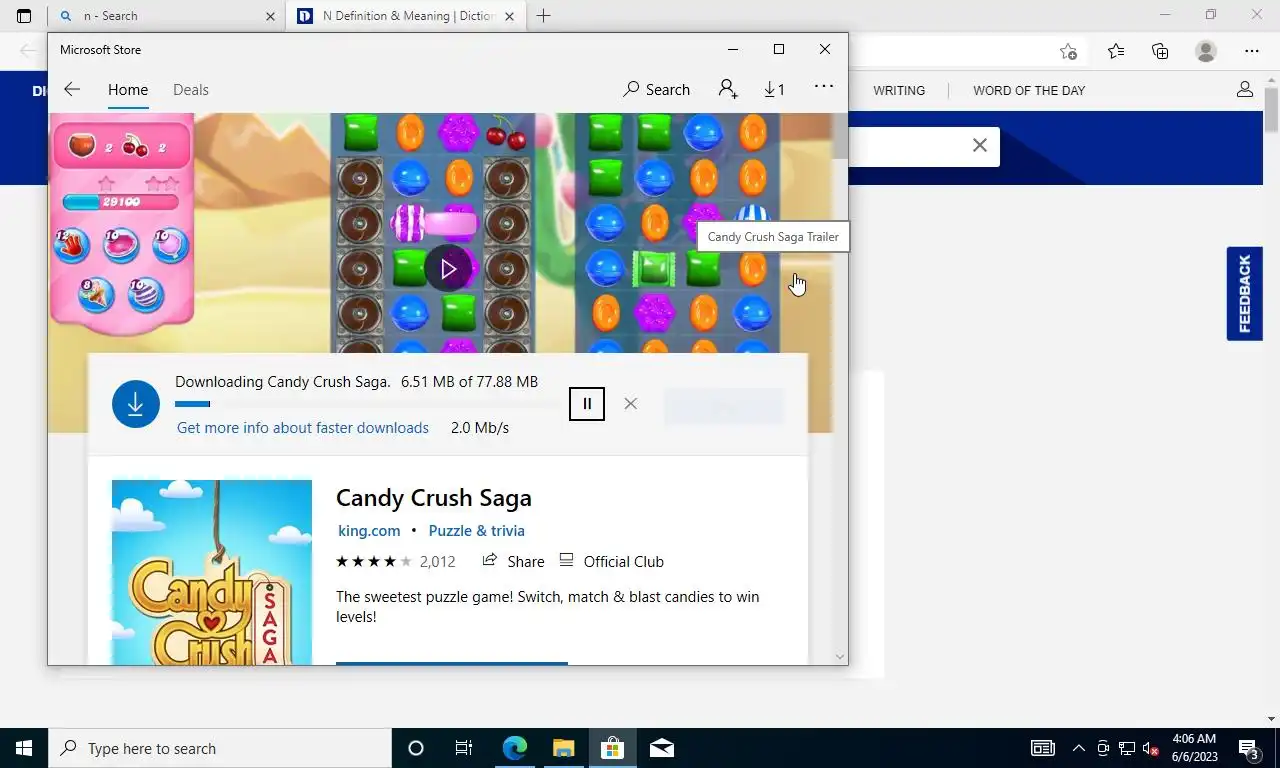Viewport: 1280px width, 768px height.
Task: Open the Puzzle & trivia category
Action: [x=476, y=530]
